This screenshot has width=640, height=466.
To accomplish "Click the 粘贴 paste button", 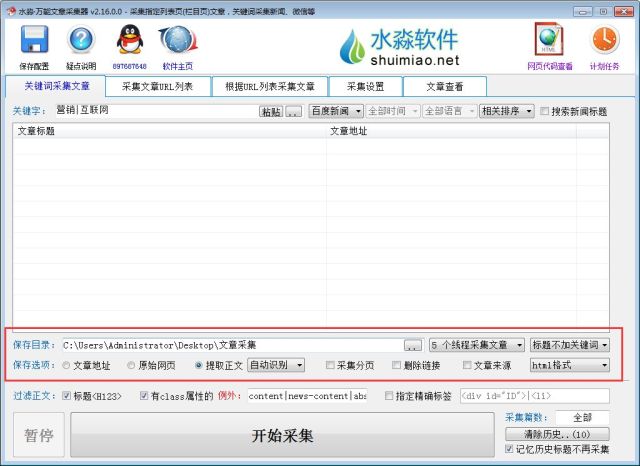I will click(x=271, y=111).
